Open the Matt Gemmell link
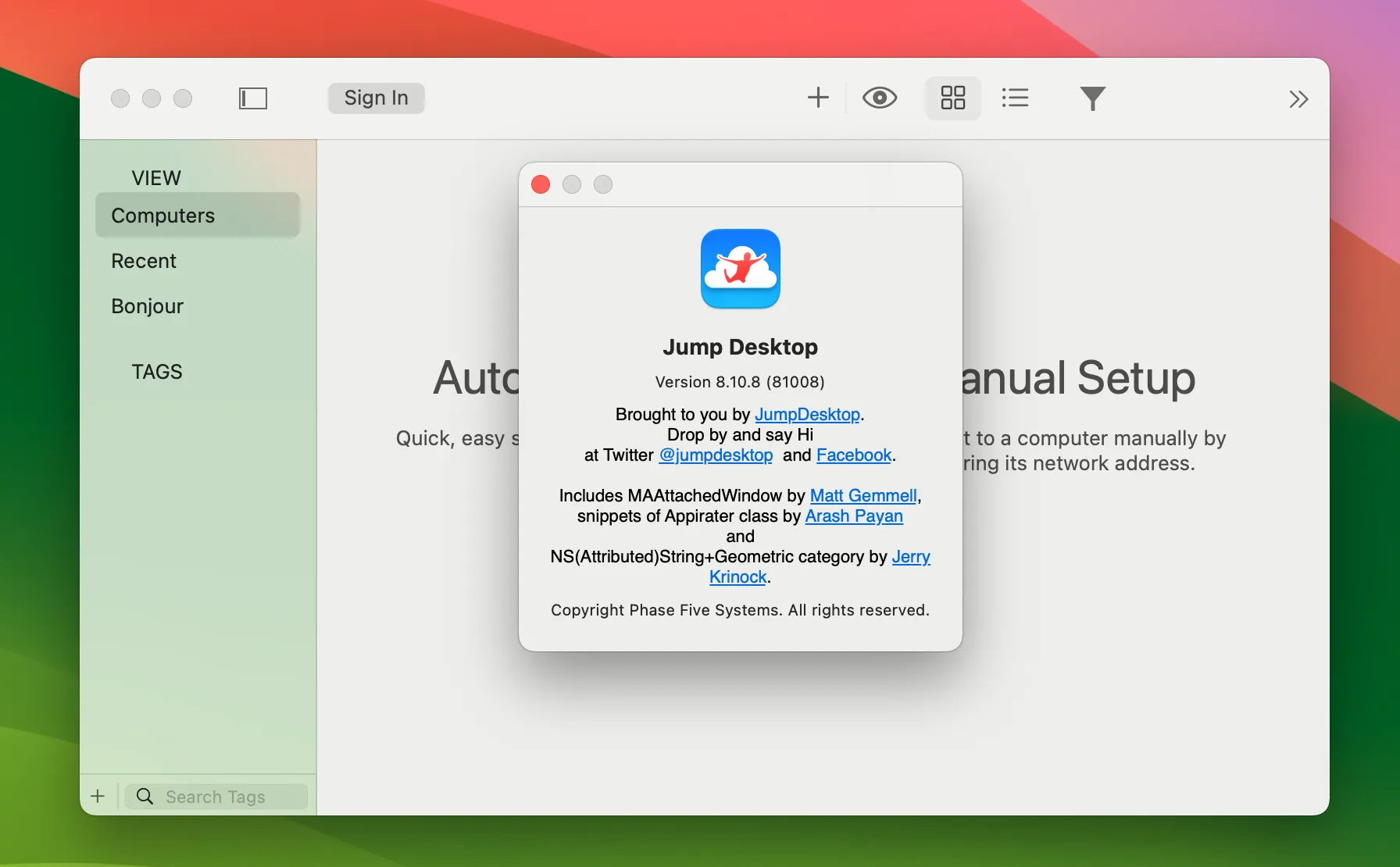This screenshot has height=867, width=1400. [x=863, y=495]
